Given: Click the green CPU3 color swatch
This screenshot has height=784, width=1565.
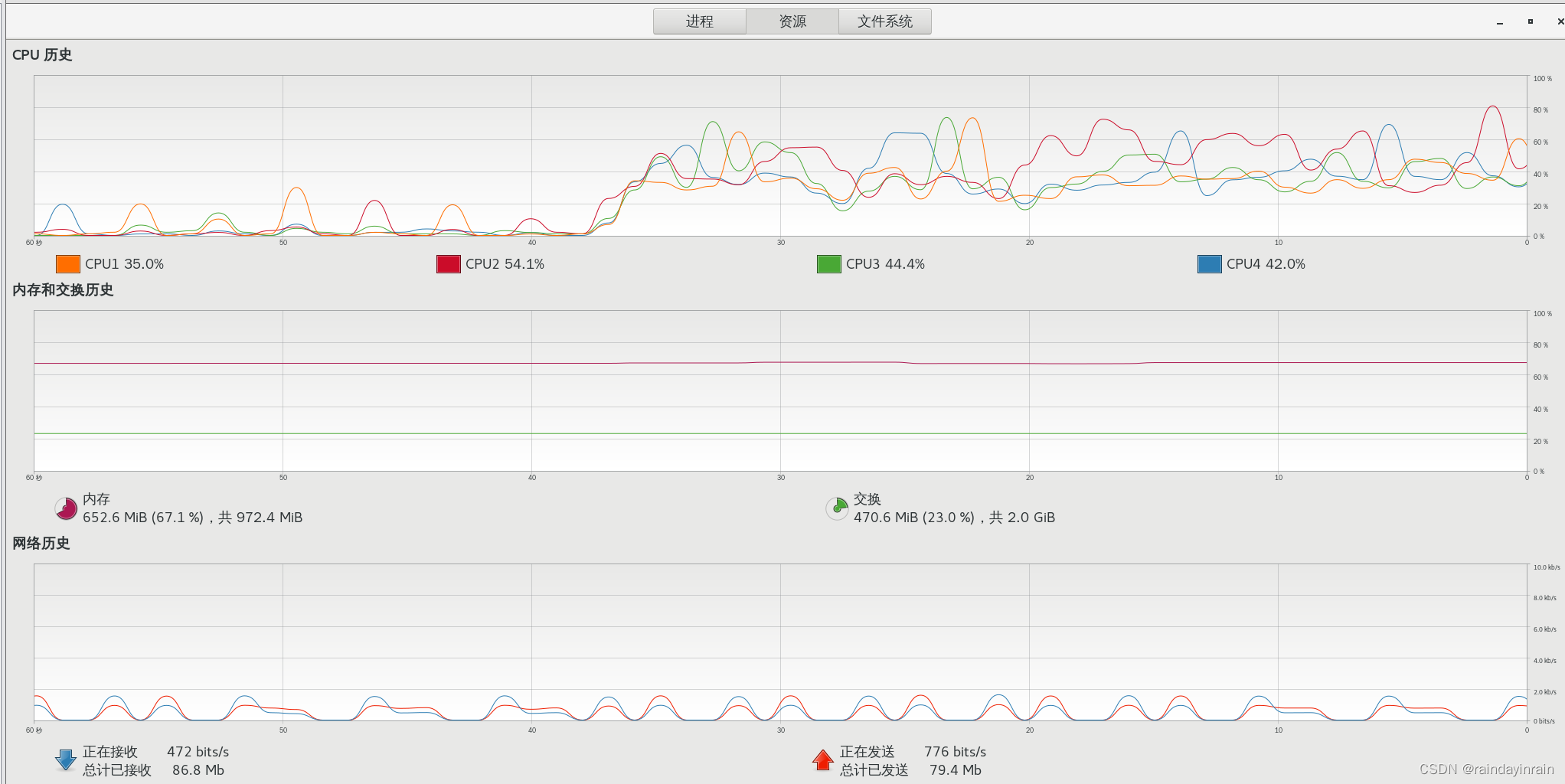Looking at the screenshot, I should [829, 264].
